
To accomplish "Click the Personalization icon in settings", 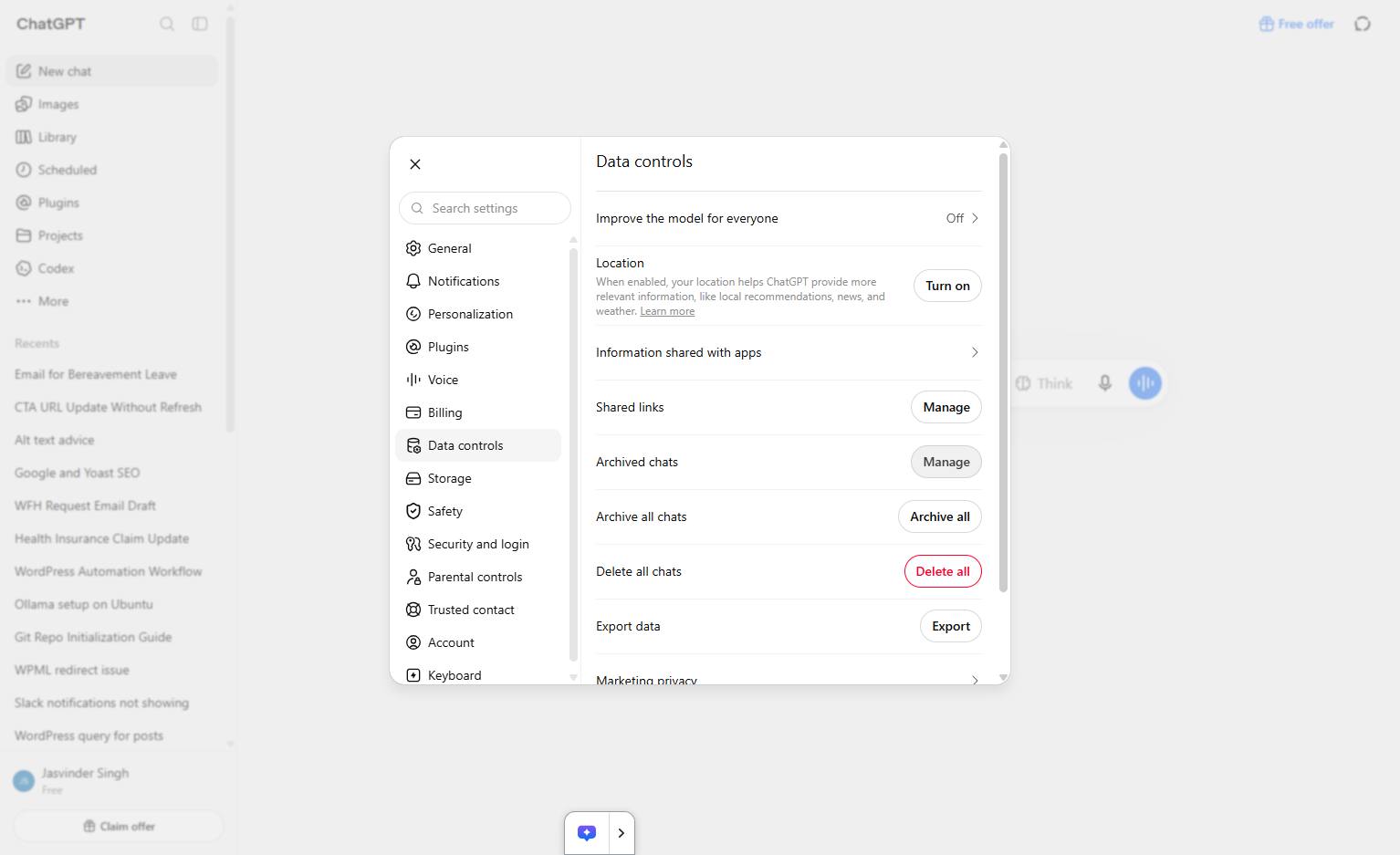I will click(x=413, y=314).
